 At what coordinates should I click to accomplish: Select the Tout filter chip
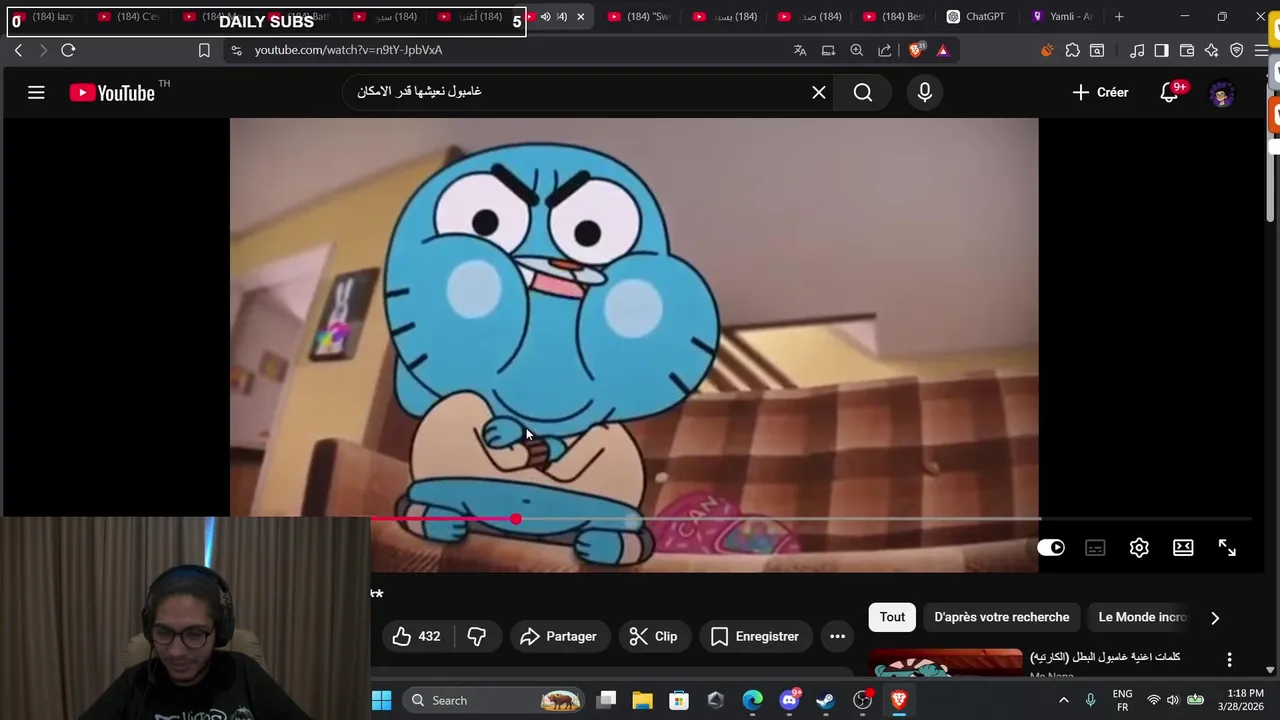click(892, 617)
